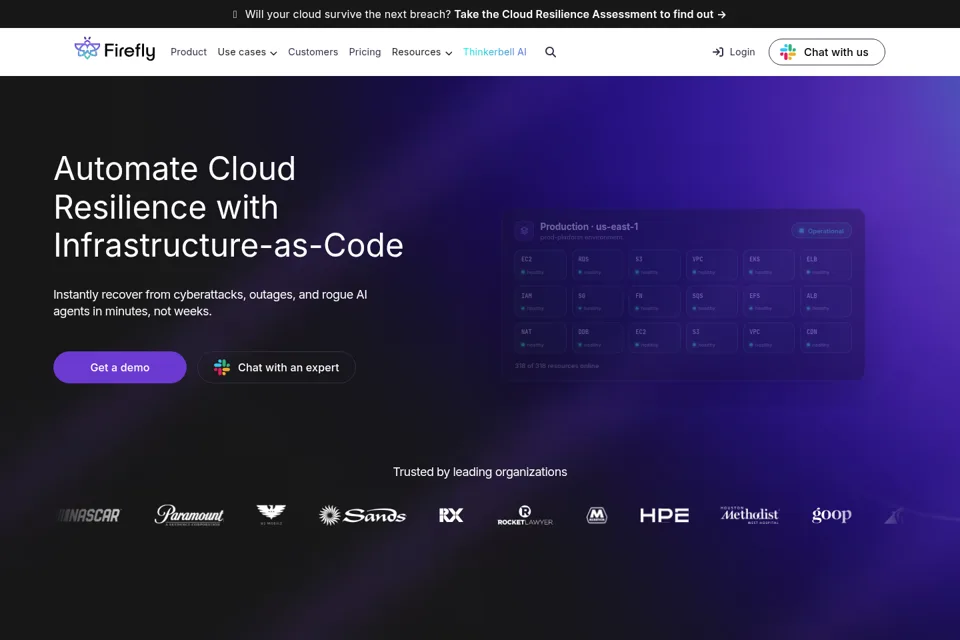Screen dimensions: 960x640
Task: Click the EFS resource tile
Action: (768, 301)
